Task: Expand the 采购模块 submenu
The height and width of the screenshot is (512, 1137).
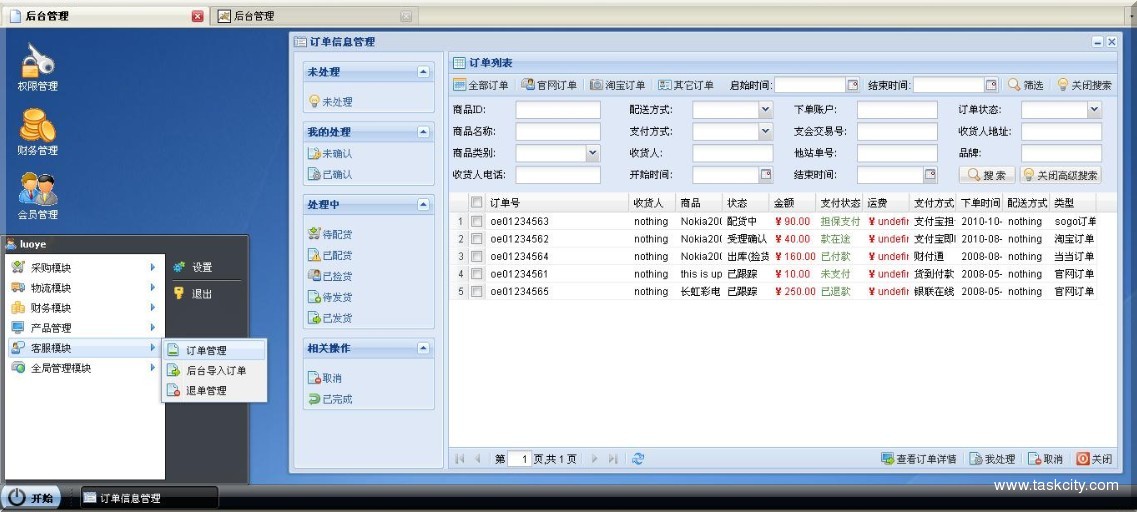Action: (x=84, y=268)
